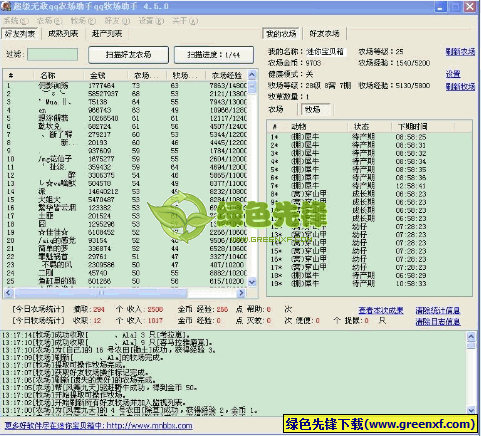Click the log panel scrollbar up arrow
The height and width of the screenshot is (436, 481).
471,336
